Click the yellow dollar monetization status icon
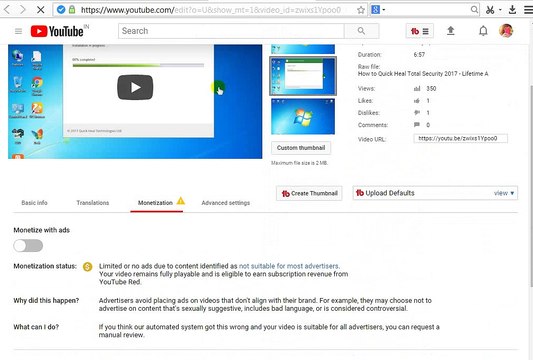 tap(87, 267)
